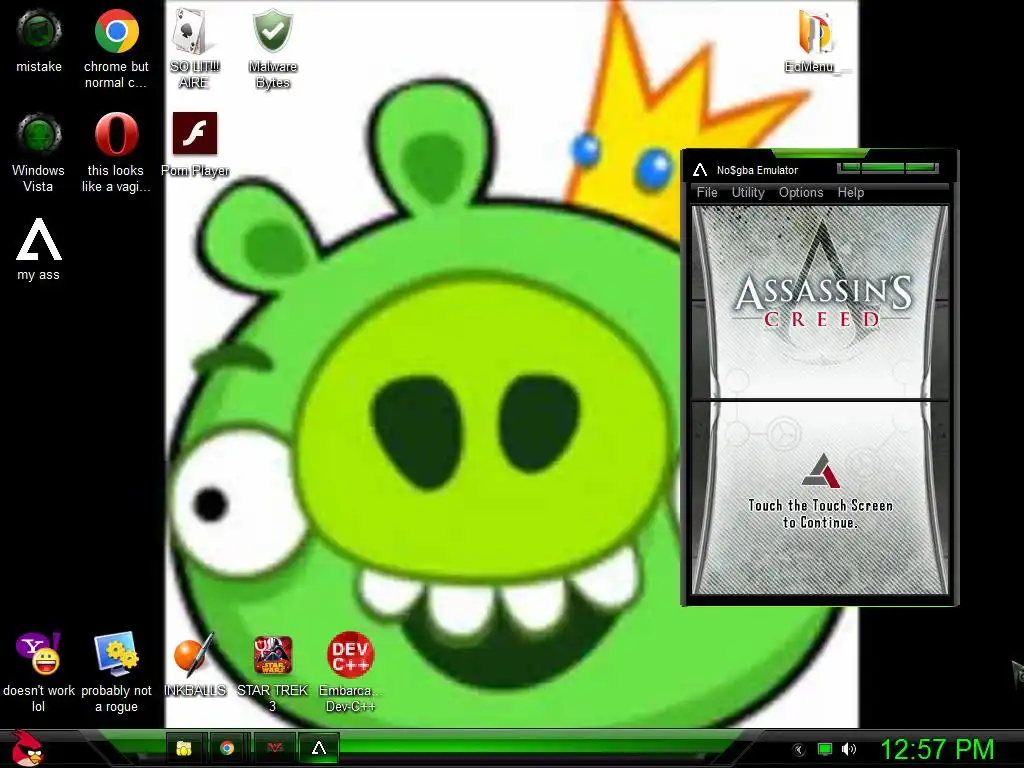Click the red winged logo taskbar button
The height and width of the screenshot is (768, 1024).
point(275,748)
